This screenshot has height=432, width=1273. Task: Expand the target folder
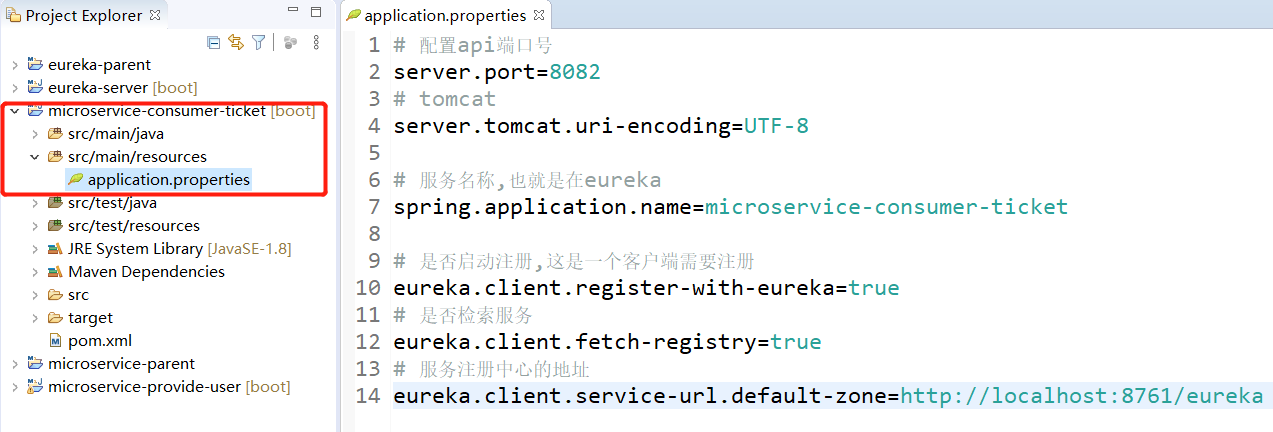tap(35, 318)
